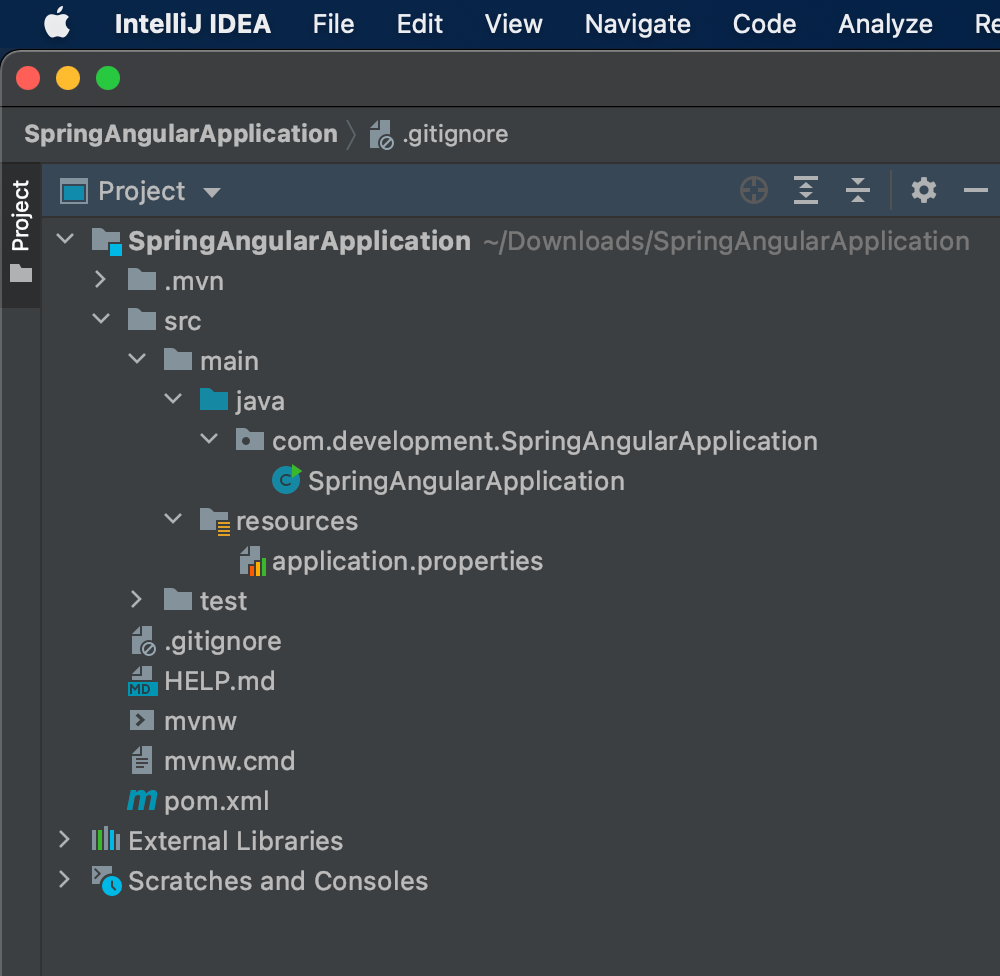This screenshot has height=976, width=1000.
Task: Click the Collapse All icon
Action: click(858, 190)
